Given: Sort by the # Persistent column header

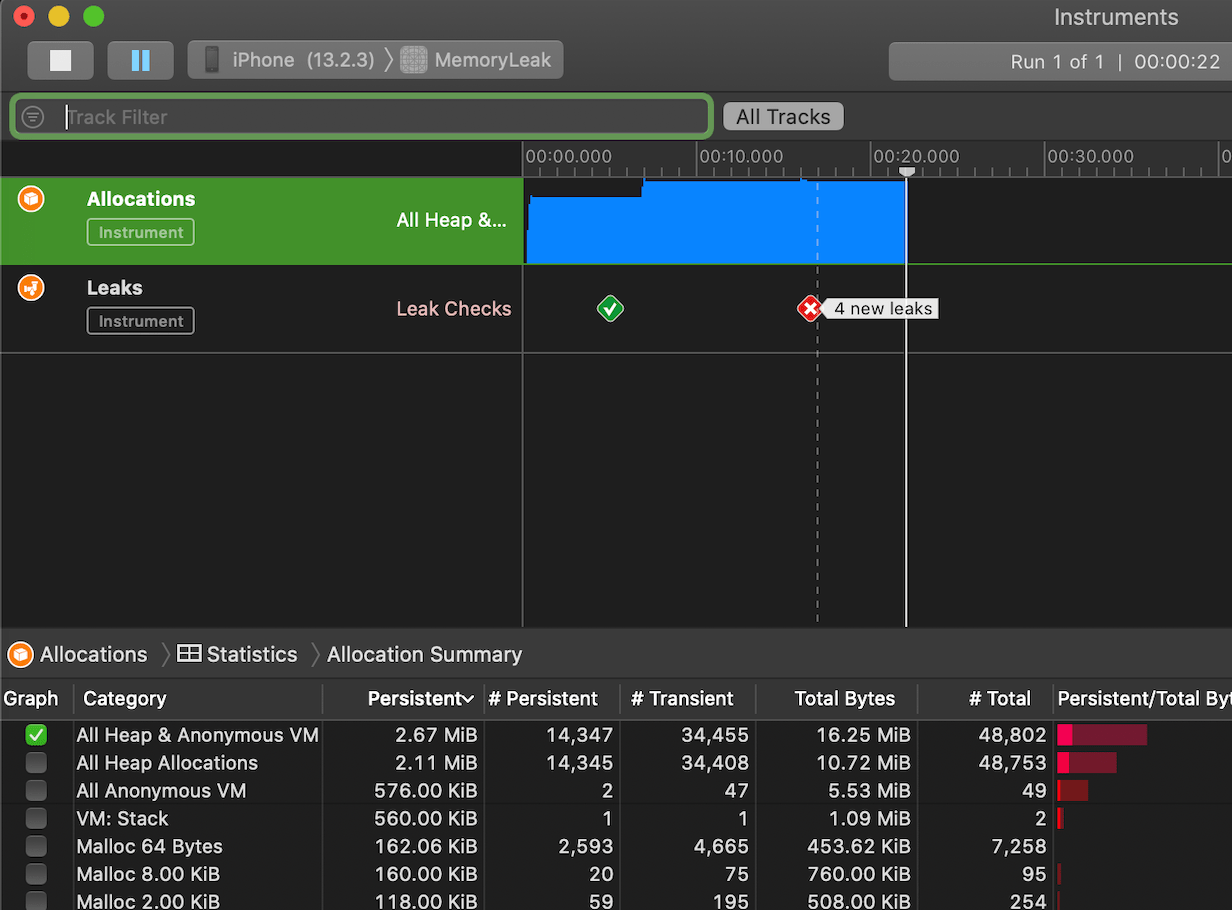Looking at the screenshot, I should tap(551, 699).
